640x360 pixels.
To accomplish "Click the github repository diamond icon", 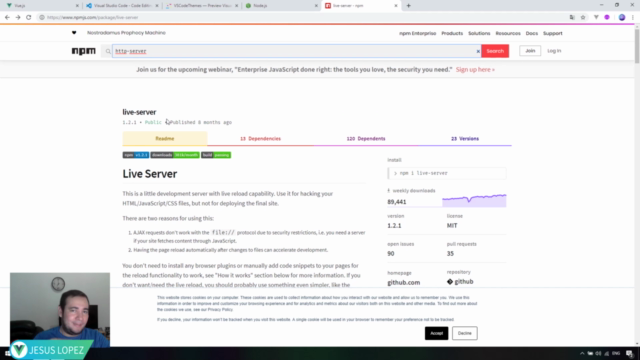I will coord(450,282).
